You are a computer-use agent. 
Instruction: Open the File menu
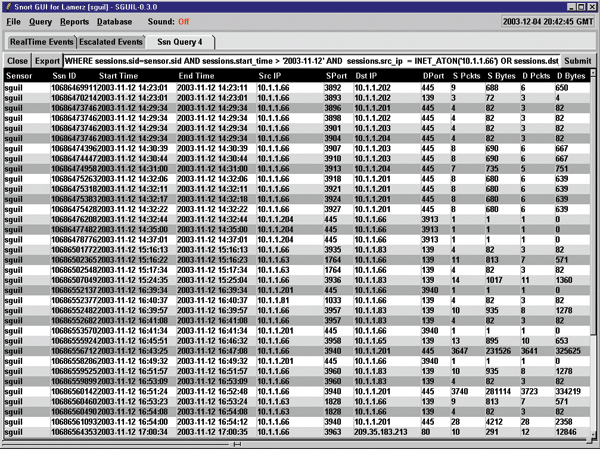13,20
